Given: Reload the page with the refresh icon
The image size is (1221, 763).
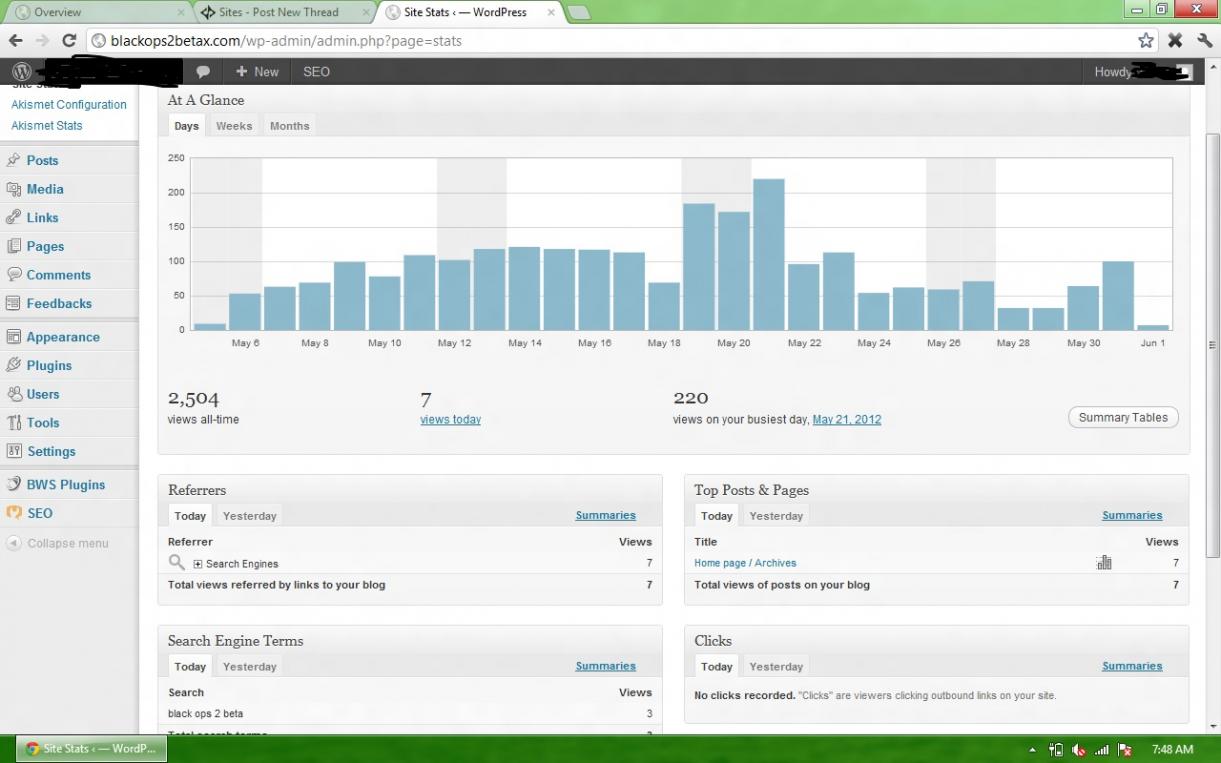Looking at the screenshot, I should (69, 41).
